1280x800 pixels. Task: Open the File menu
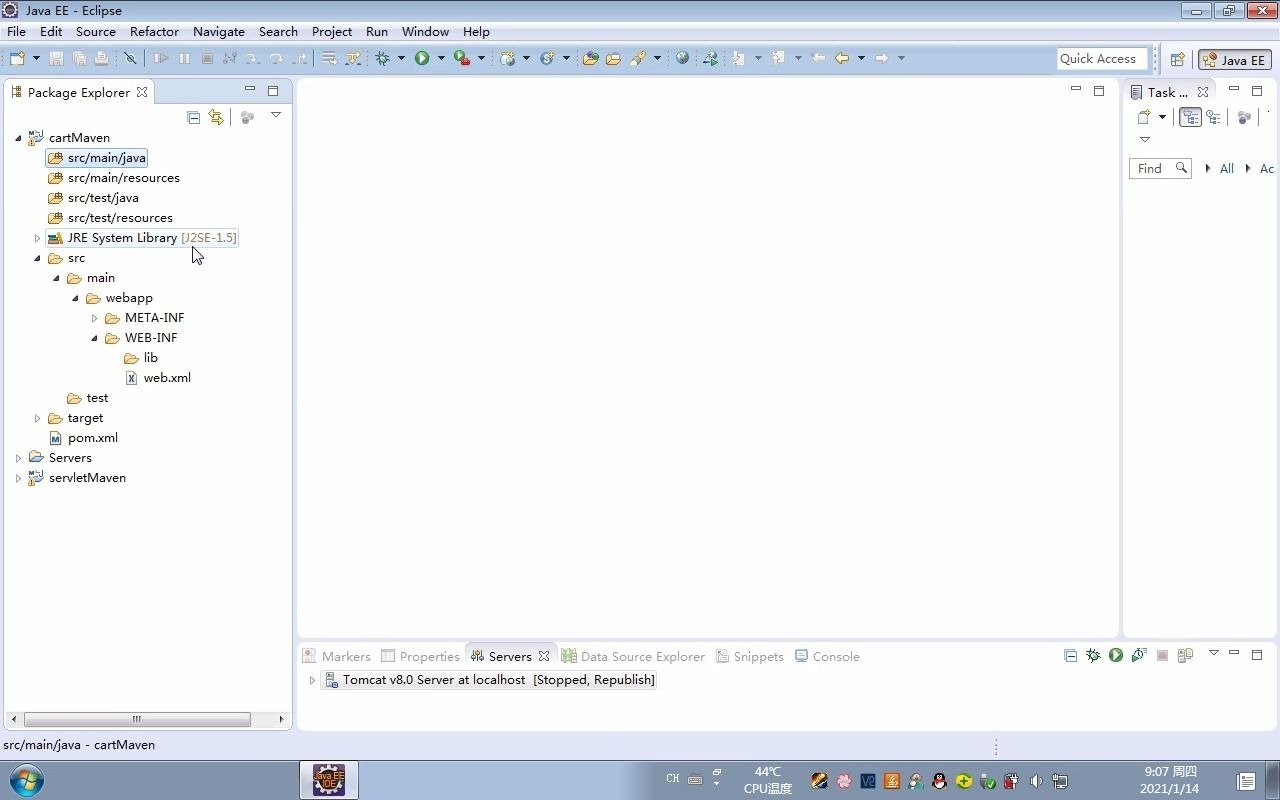pos(17,31)
